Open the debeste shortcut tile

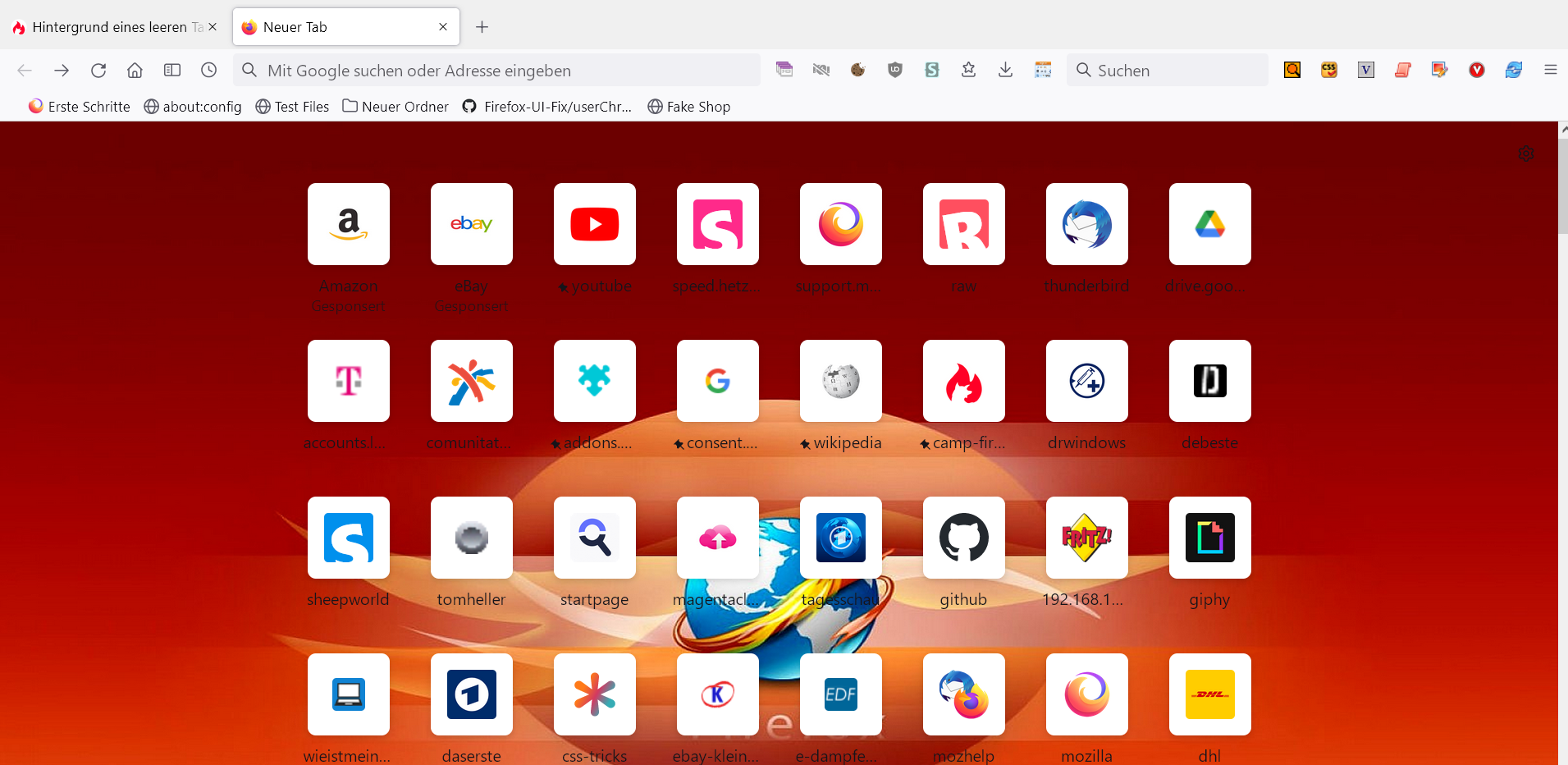(x=1210, y=381)
